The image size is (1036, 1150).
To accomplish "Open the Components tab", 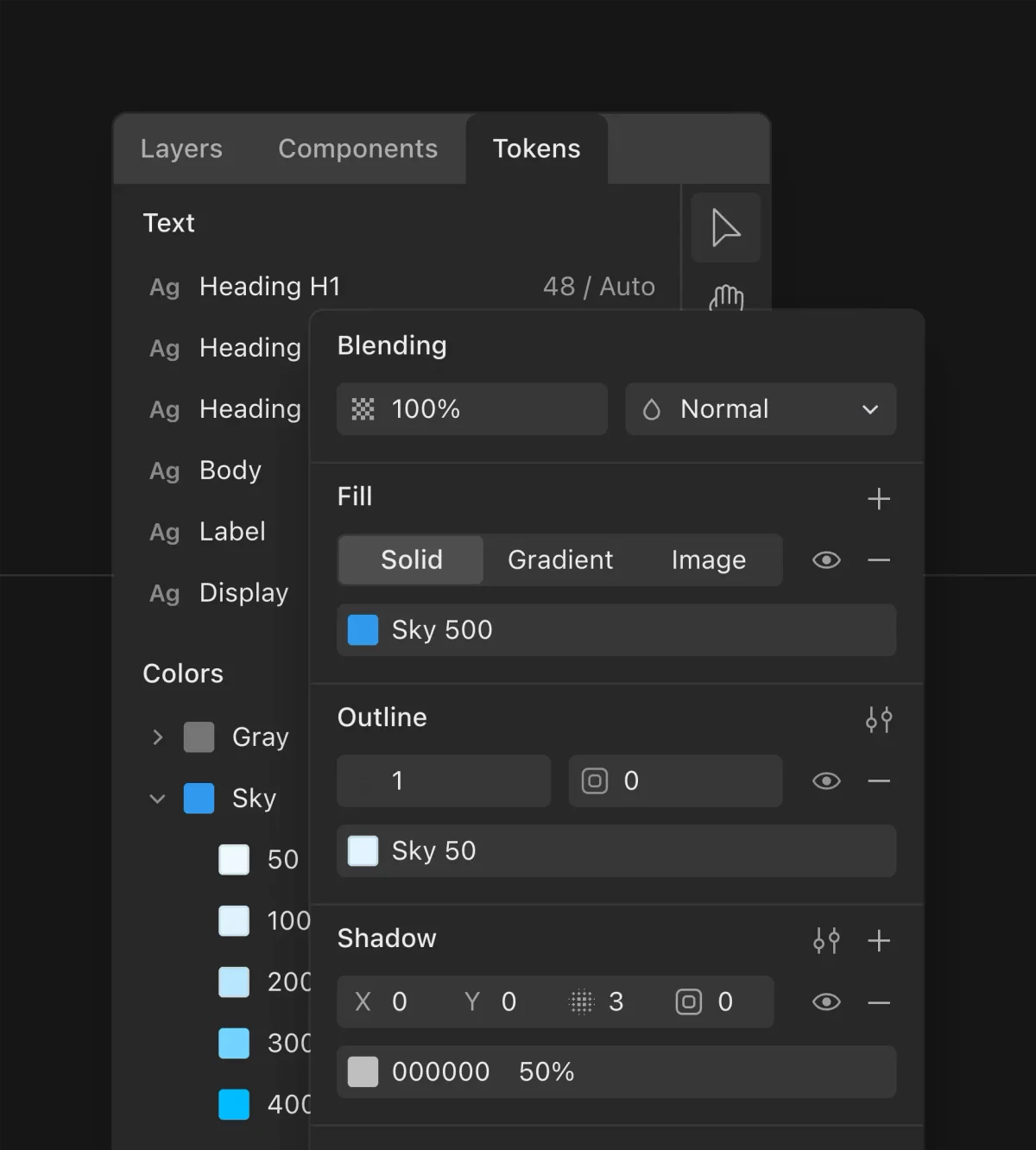I will (357, 148).
